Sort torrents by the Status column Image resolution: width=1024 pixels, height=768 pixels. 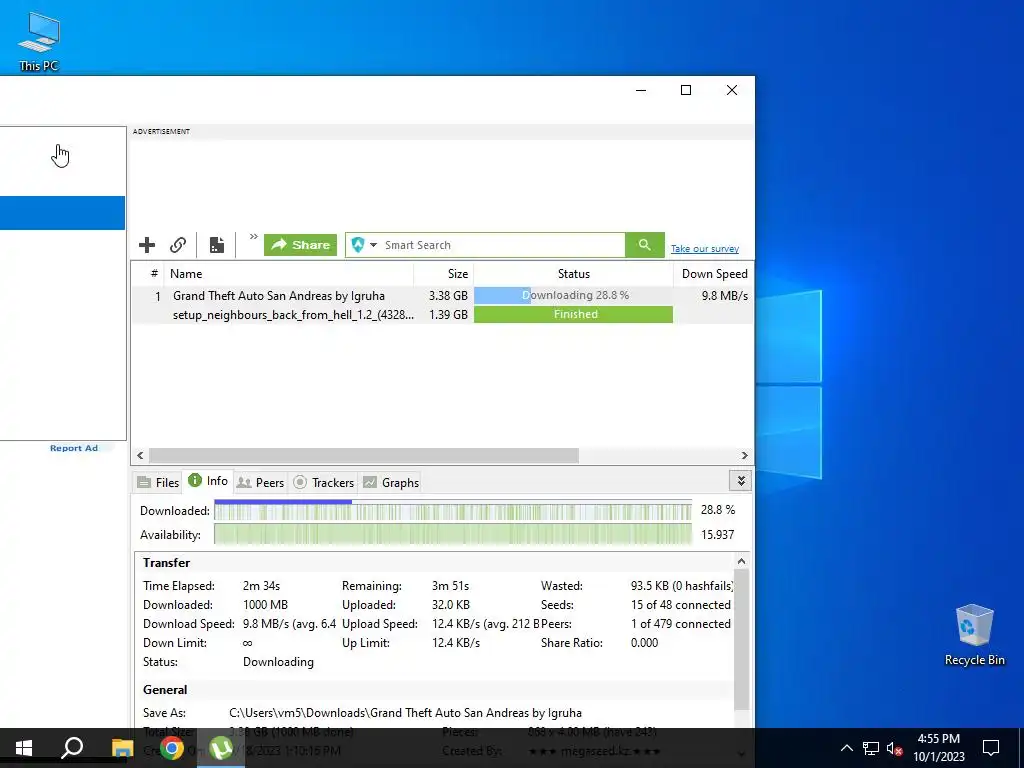coord(573,274)
